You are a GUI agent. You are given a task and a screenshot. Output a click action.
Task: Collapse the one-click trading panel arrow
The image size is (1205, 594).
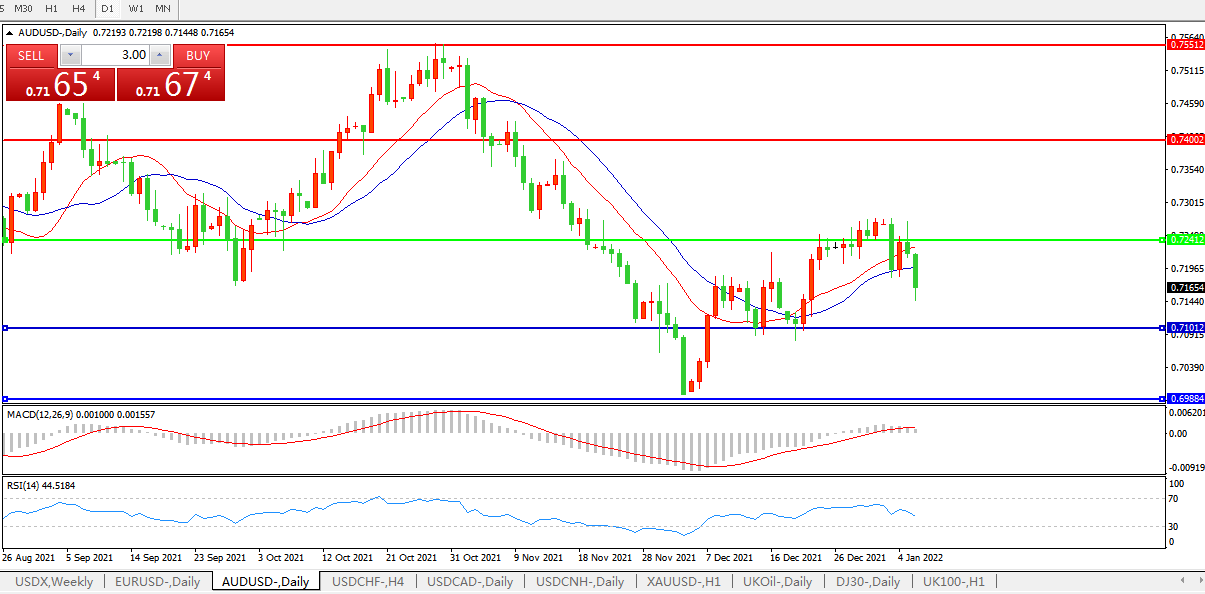coord(10,33)
